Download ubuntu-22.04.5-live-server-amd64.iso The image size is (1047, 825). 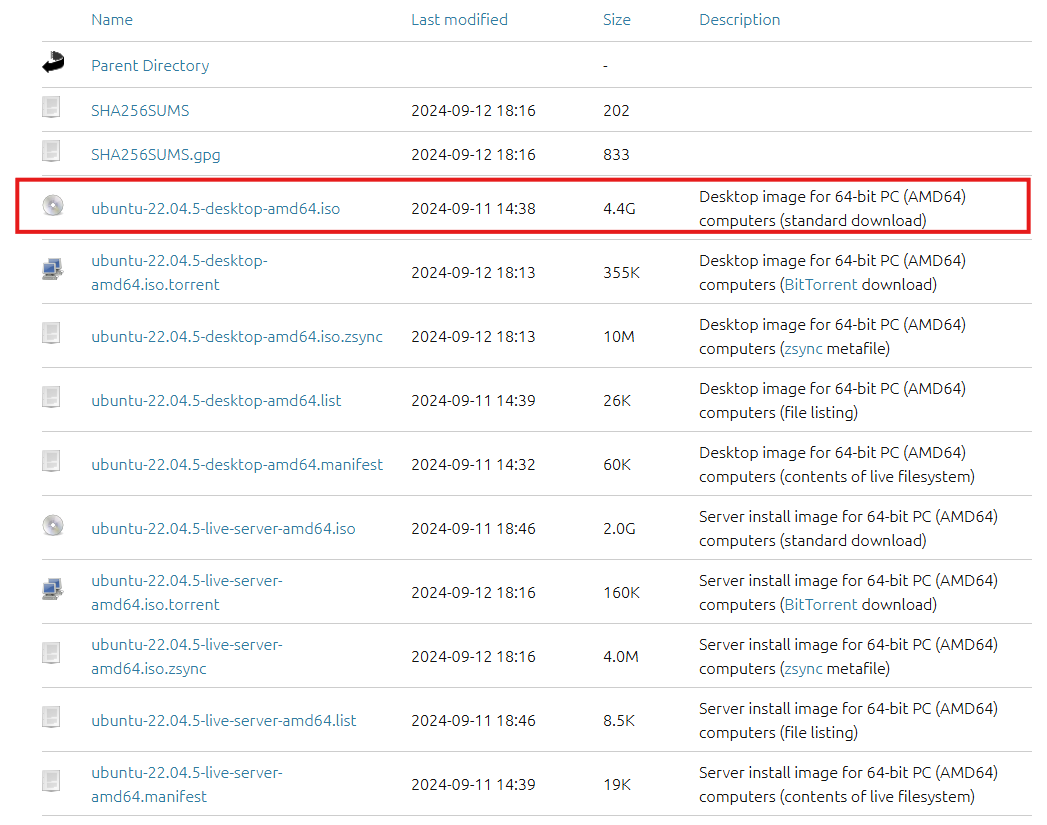click(224, 529)
